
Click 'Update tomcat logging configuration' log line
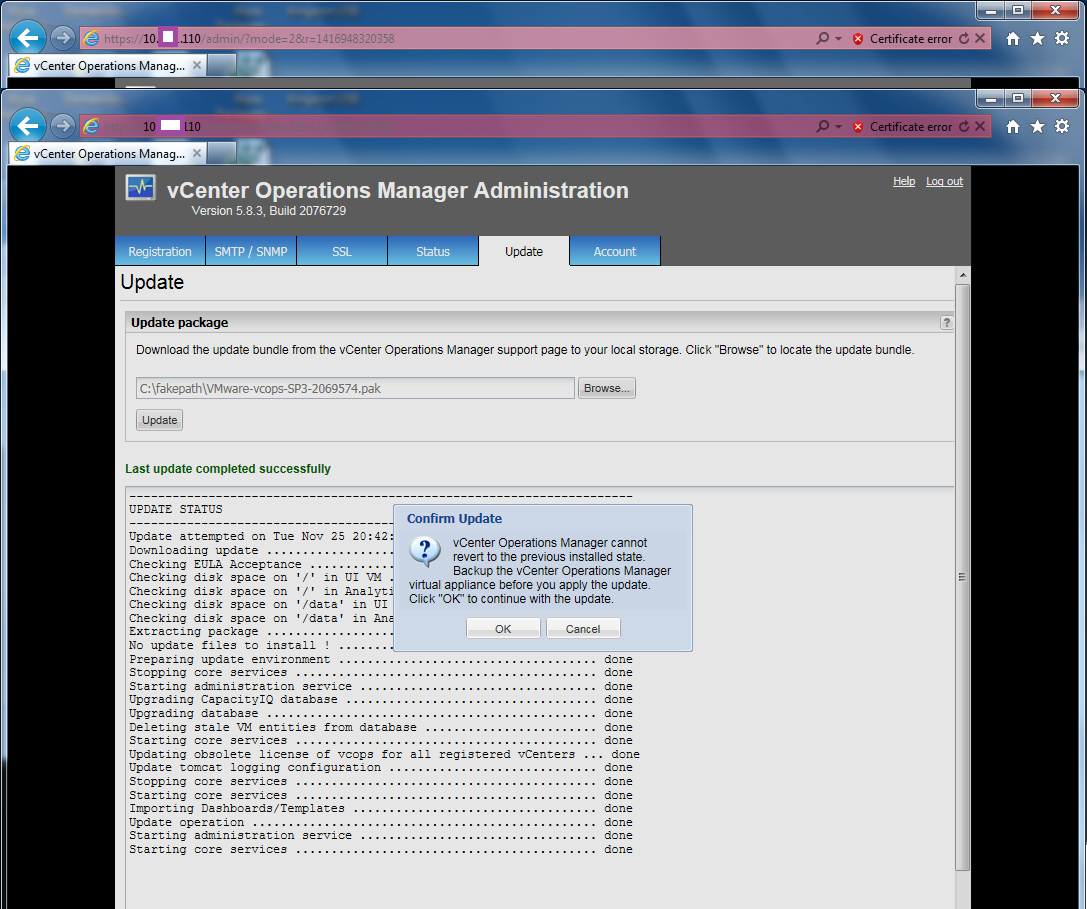[x=381, y=768]
